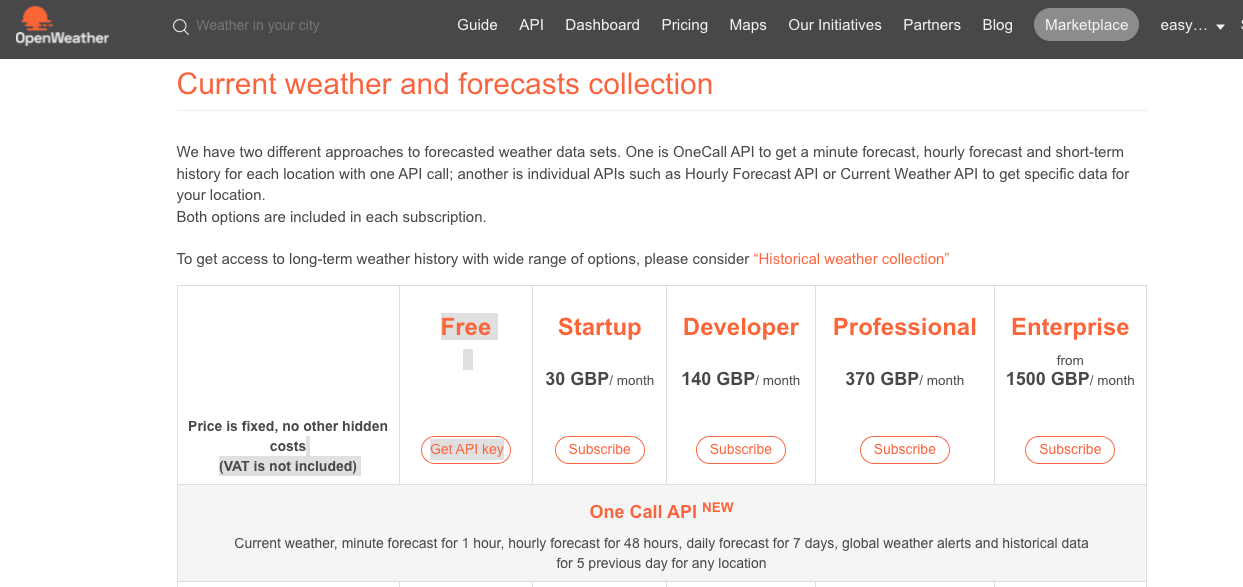This screenshot has height=587, width=1243.
Task: Expand the 'easy…' account dropdown
Action: 1192,25
